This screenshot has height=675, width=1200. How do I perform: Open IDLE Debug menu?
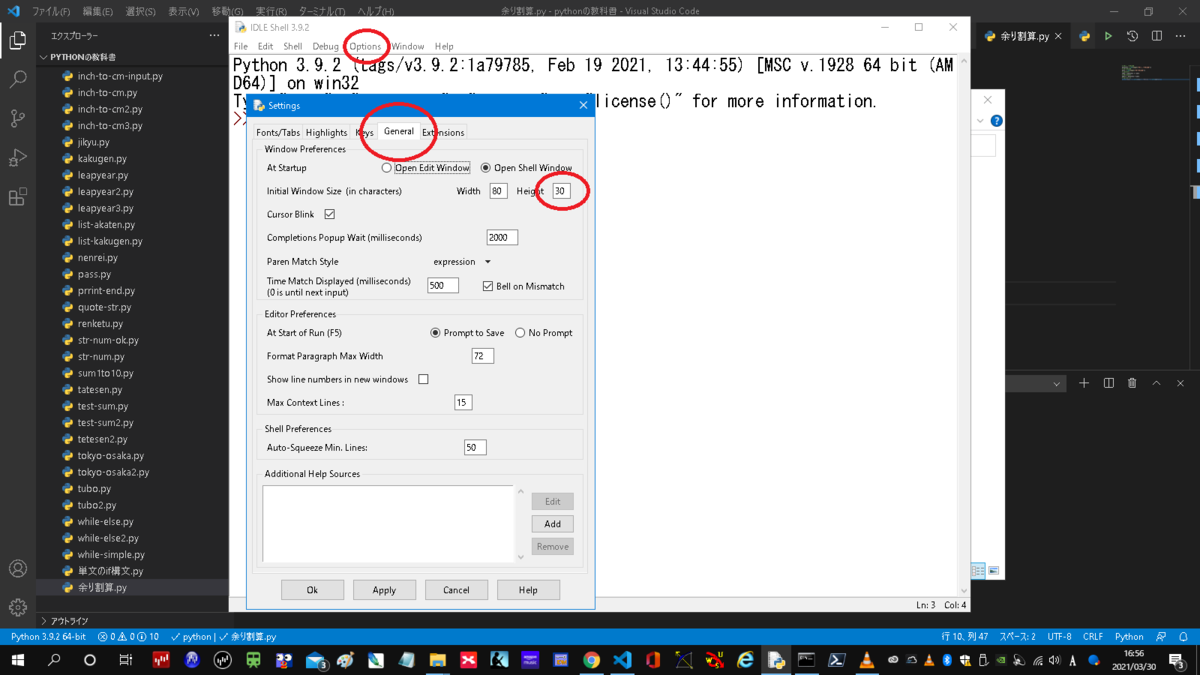pos(325,46)
